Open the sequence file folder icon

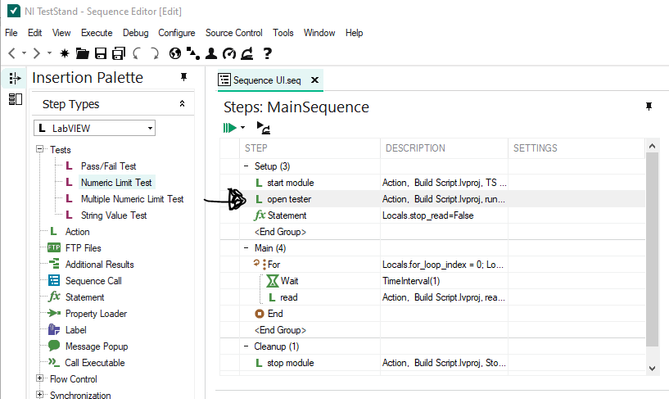[82, 53]
